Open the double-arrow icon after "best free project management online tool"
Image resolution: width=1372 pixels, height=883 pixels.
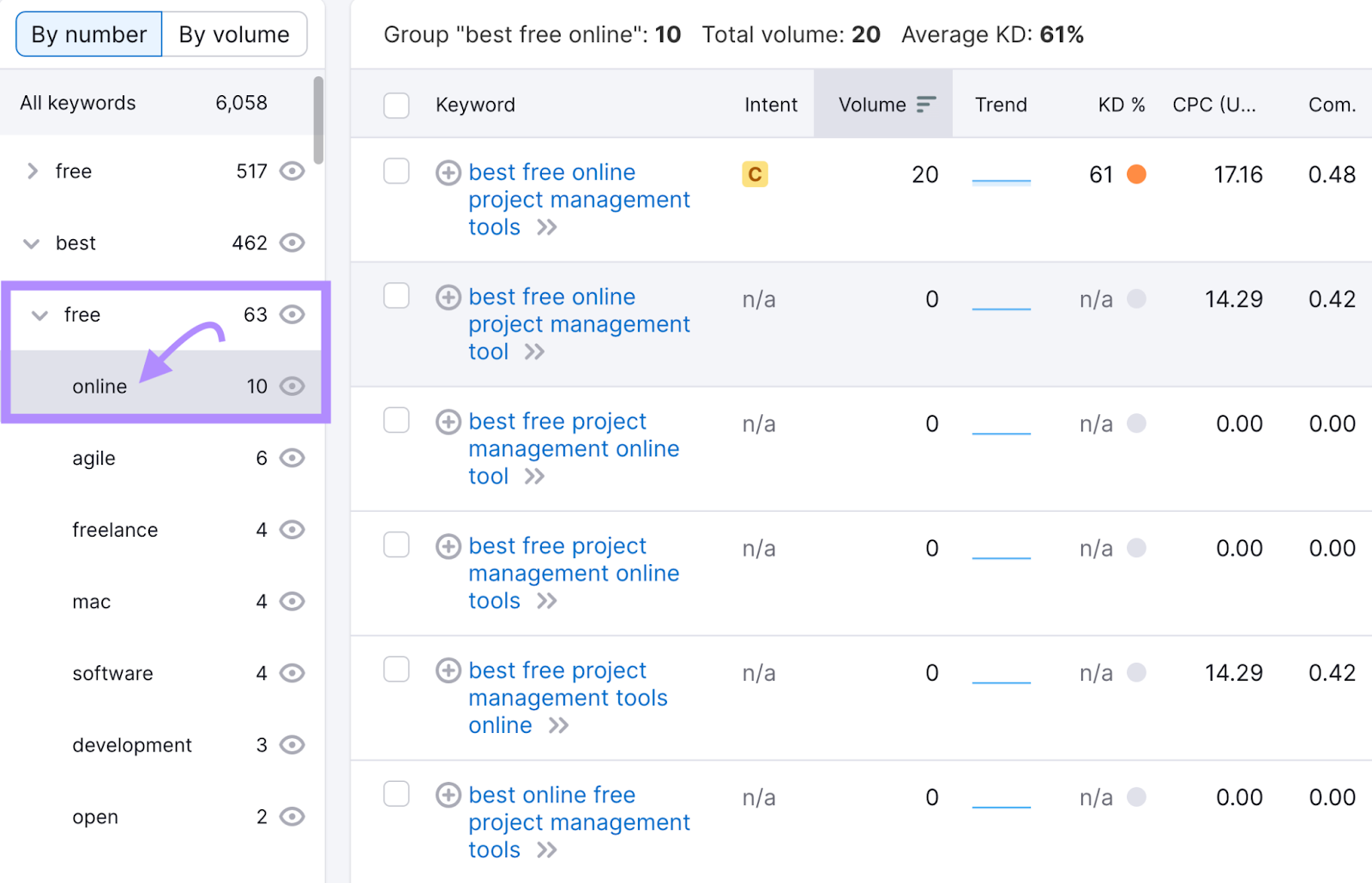533,478
